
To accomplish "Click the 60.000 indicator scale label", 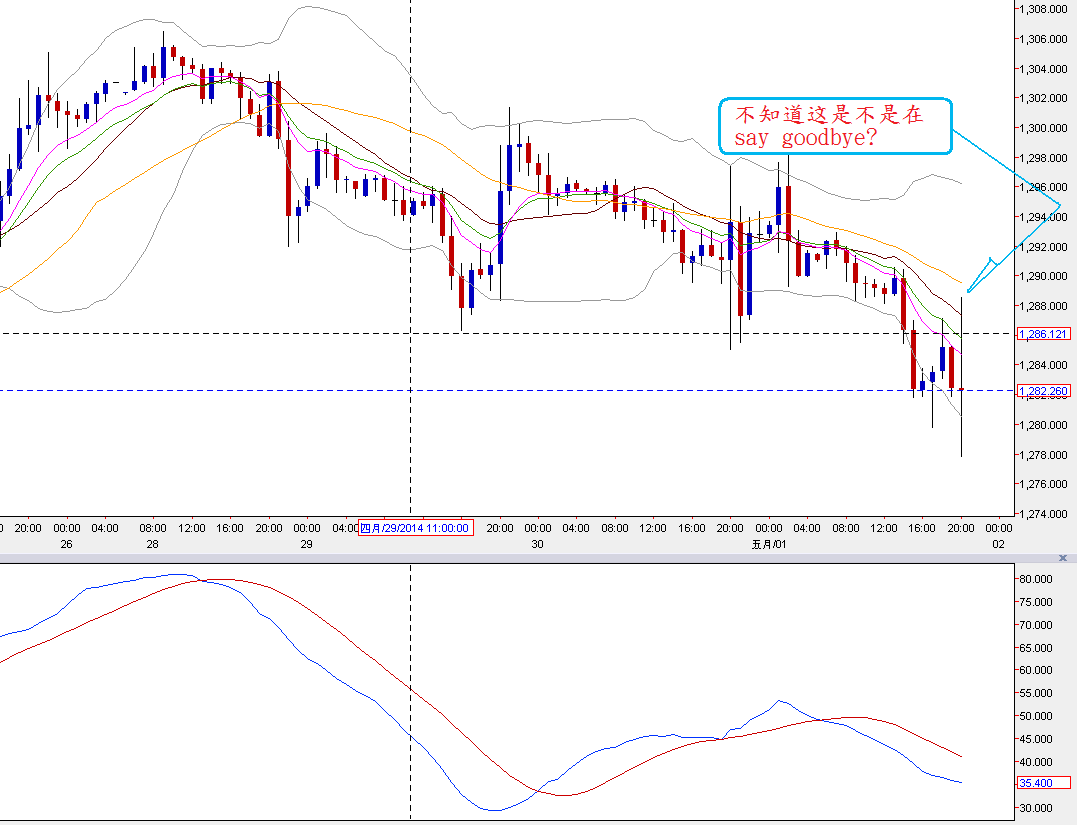I will coord(1035,670).
